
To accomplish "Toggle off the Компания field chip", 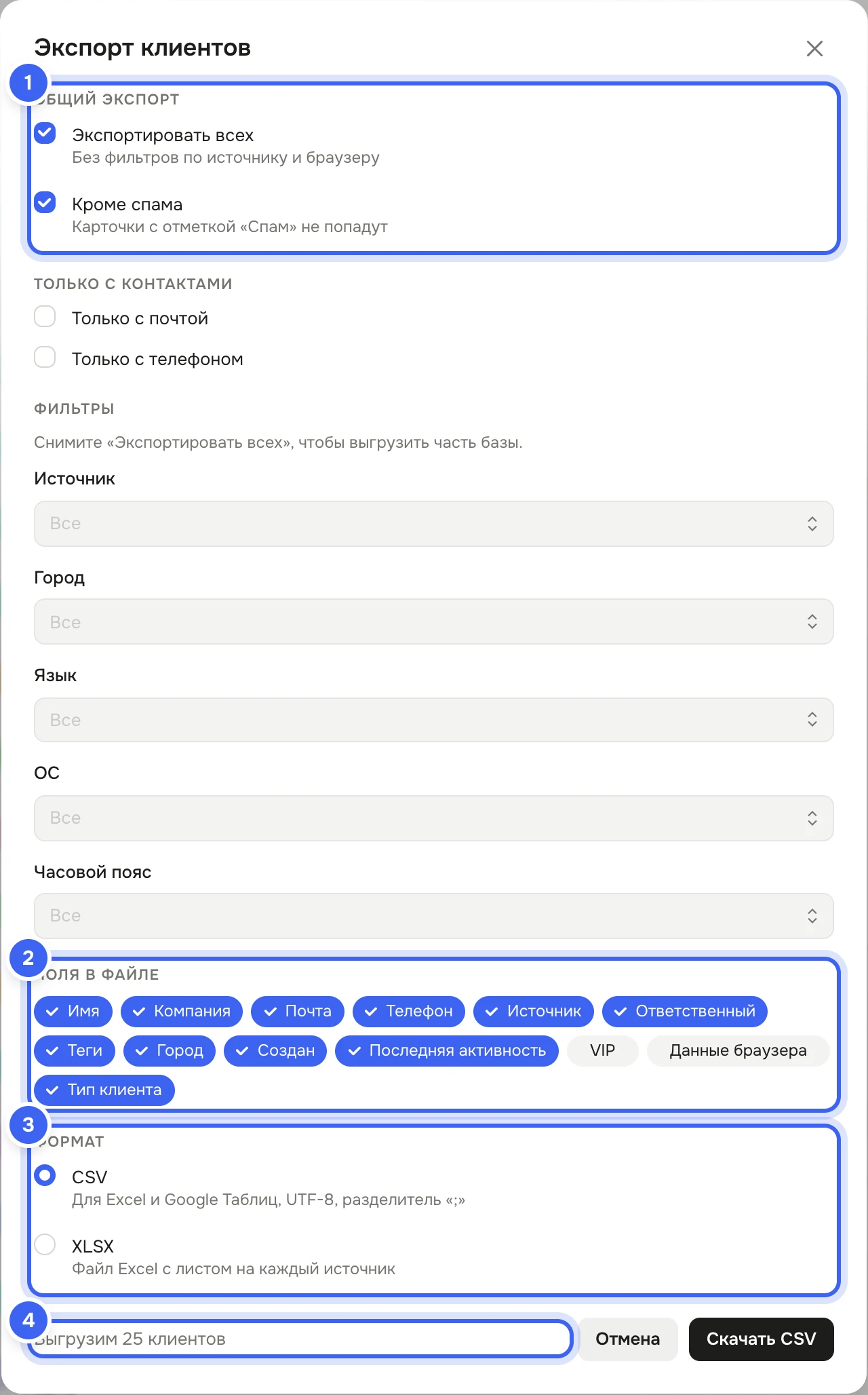I will pos(181,1011).
